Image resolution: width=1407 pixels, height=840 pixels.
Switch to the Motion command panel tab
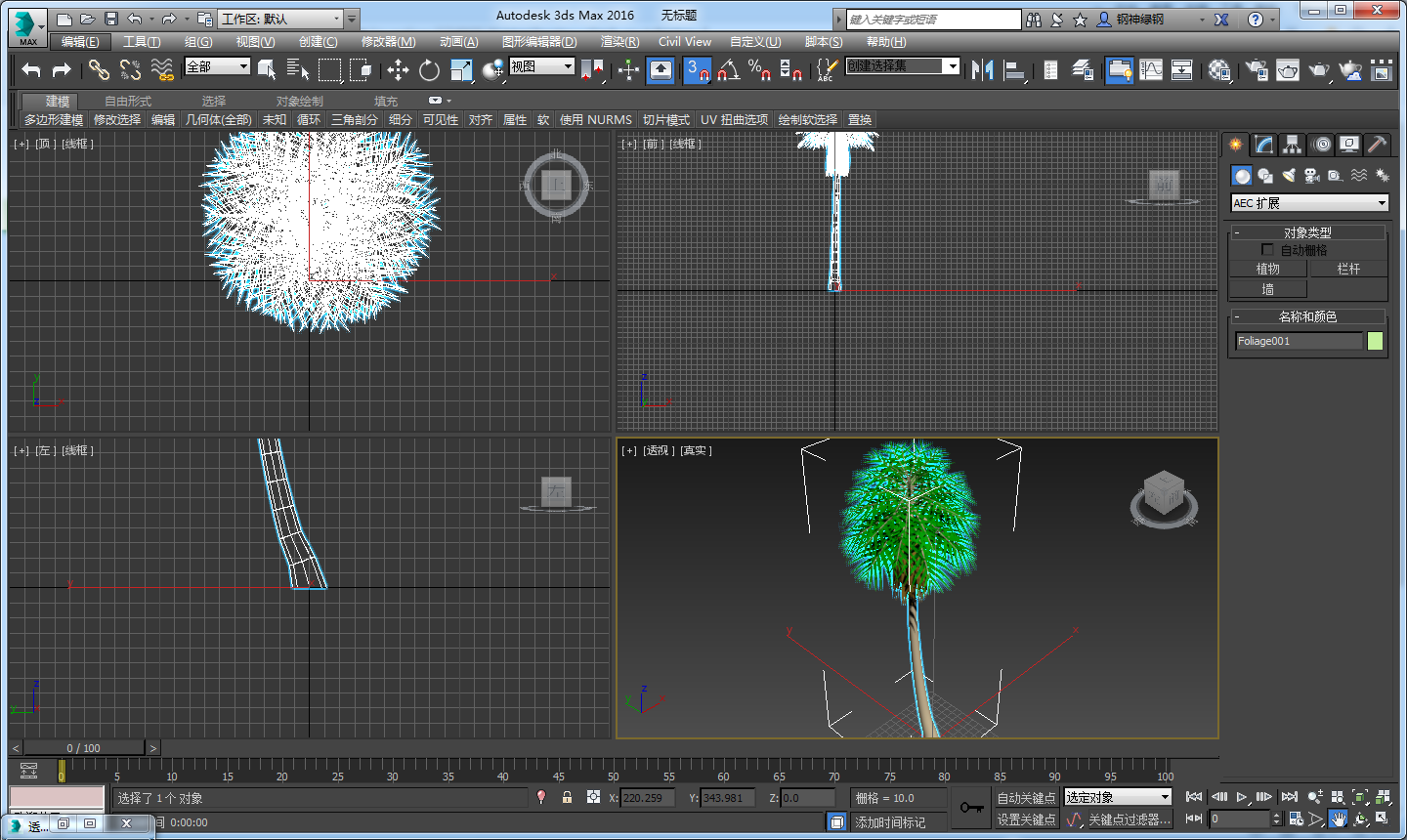click(1321, 145)
